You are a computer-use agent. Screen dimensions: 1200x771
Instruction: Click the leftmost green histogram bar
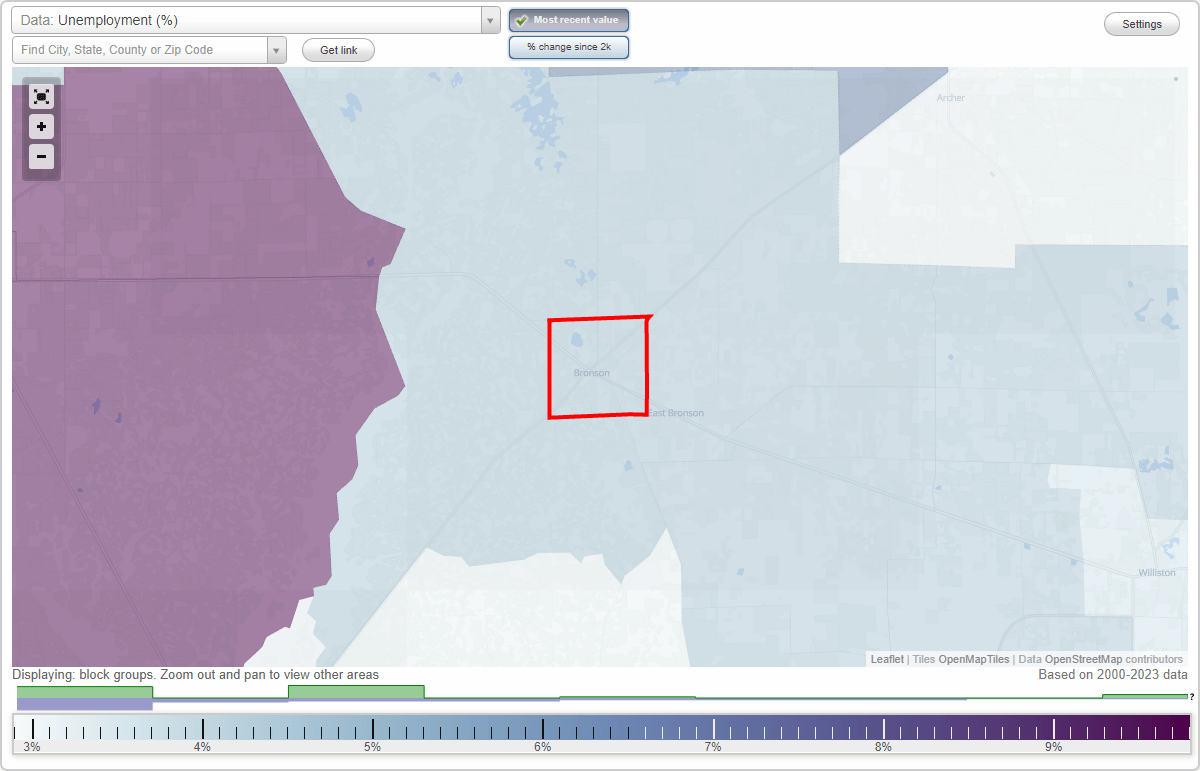coord(85,692)
